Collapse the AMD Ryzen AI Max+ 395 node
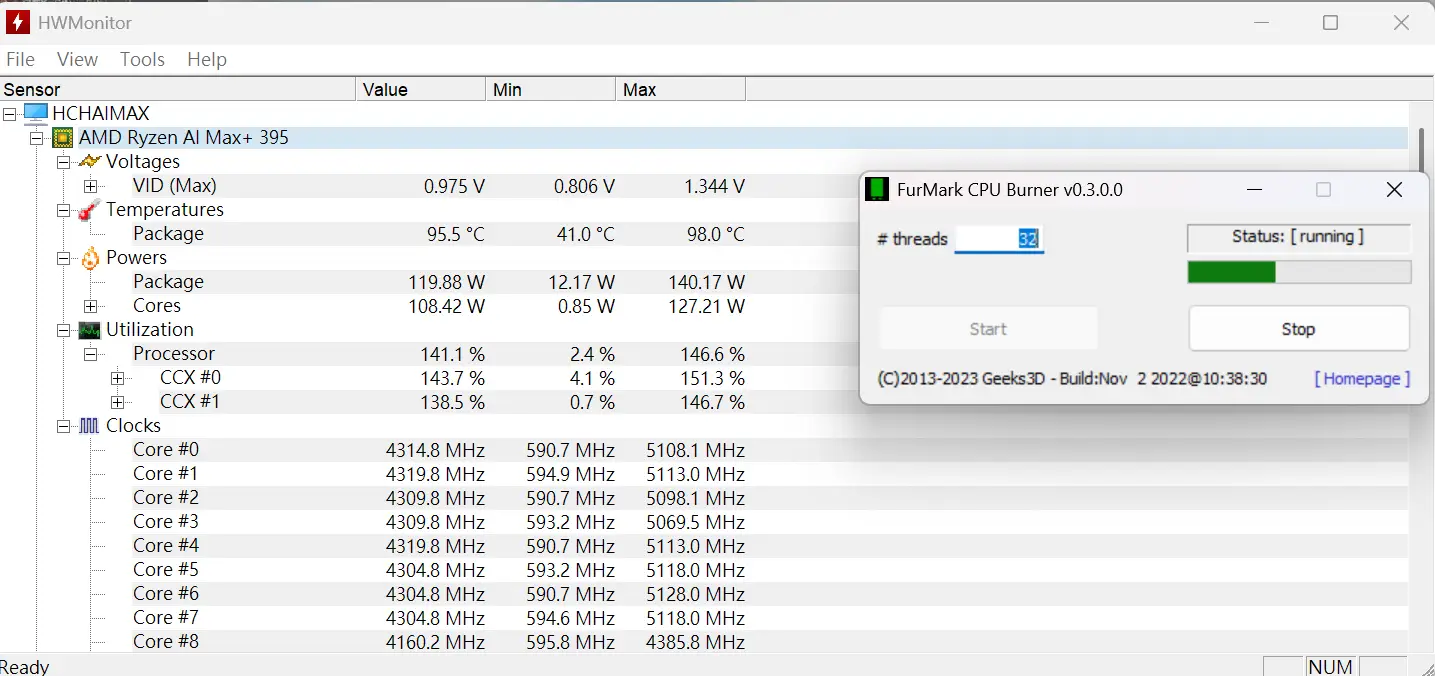1435x676 pixels. (x=36, y=138)
